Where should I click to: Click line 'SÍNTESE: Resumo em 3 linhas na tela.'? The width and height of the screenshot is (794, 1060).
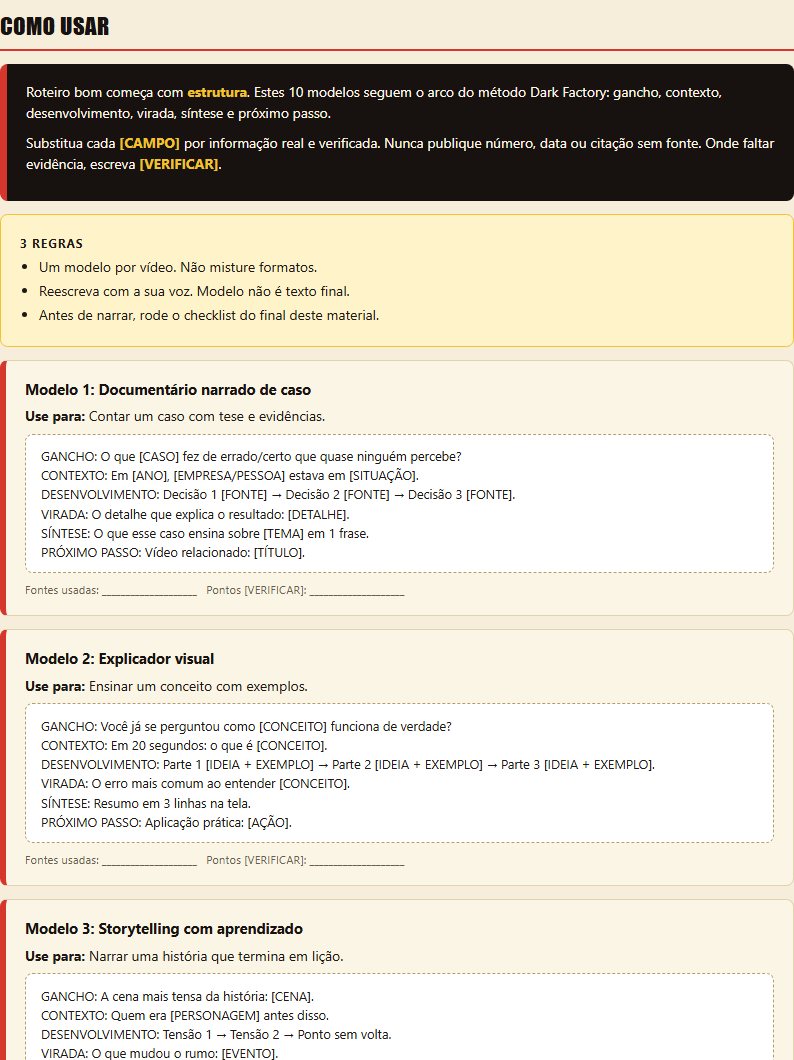pyautogui.click(x=146, y=804)
